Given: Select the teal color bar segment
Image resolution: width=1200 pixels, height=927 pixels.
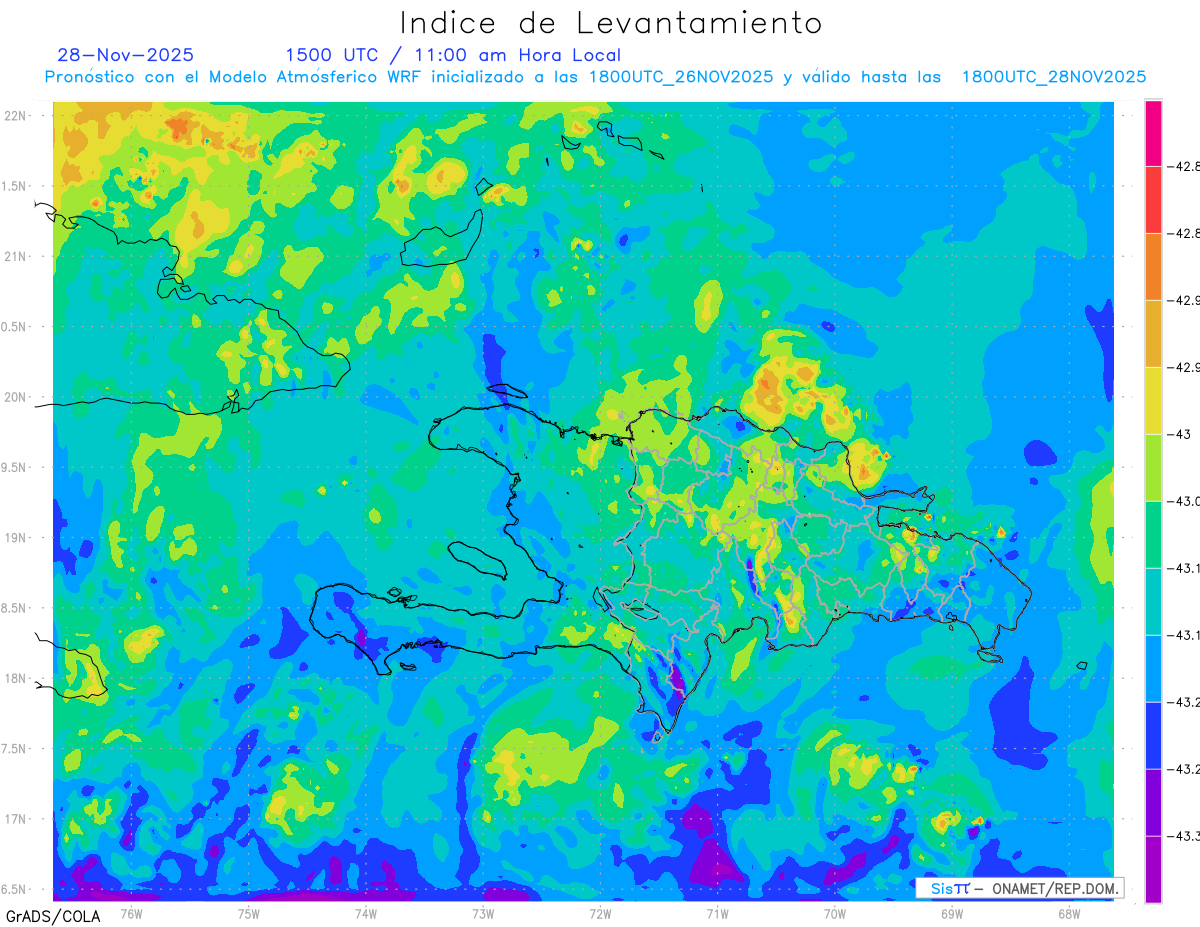Looking at the screenshot, I should click(1153, 601).
